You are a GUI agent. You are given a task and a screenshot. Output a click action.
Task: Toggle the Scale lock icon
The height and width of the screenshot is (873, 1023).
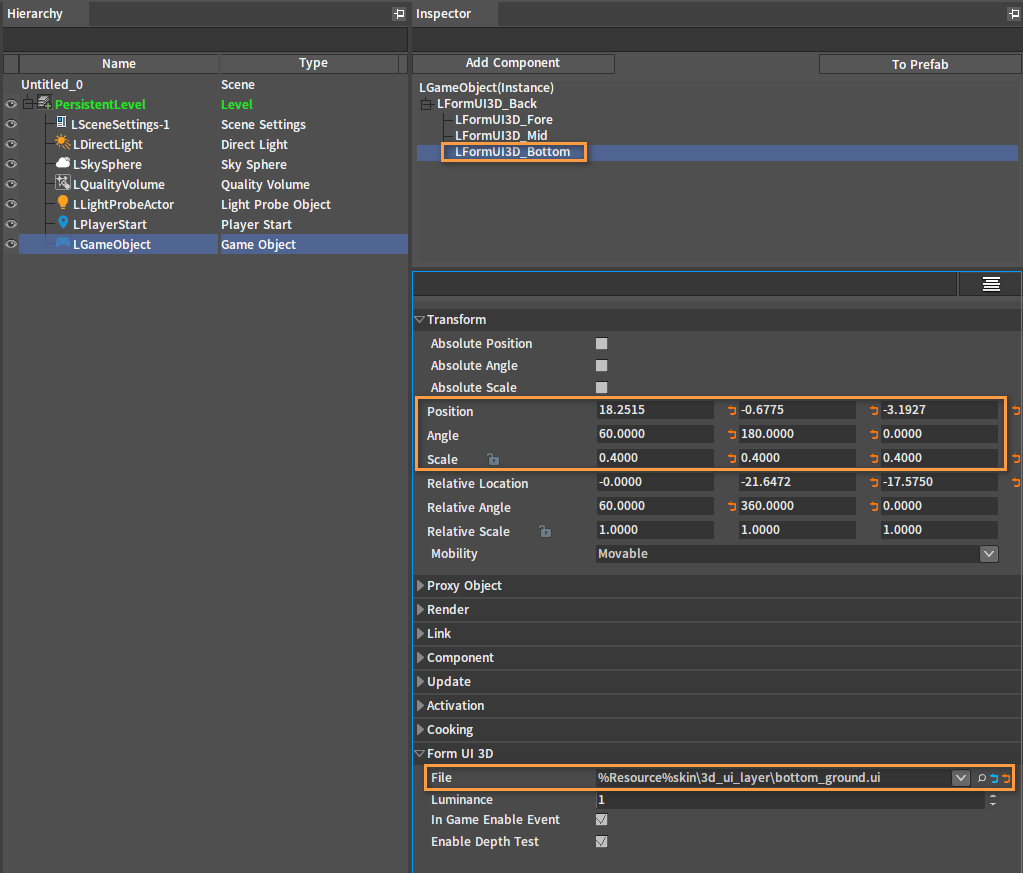coord(493,459)
